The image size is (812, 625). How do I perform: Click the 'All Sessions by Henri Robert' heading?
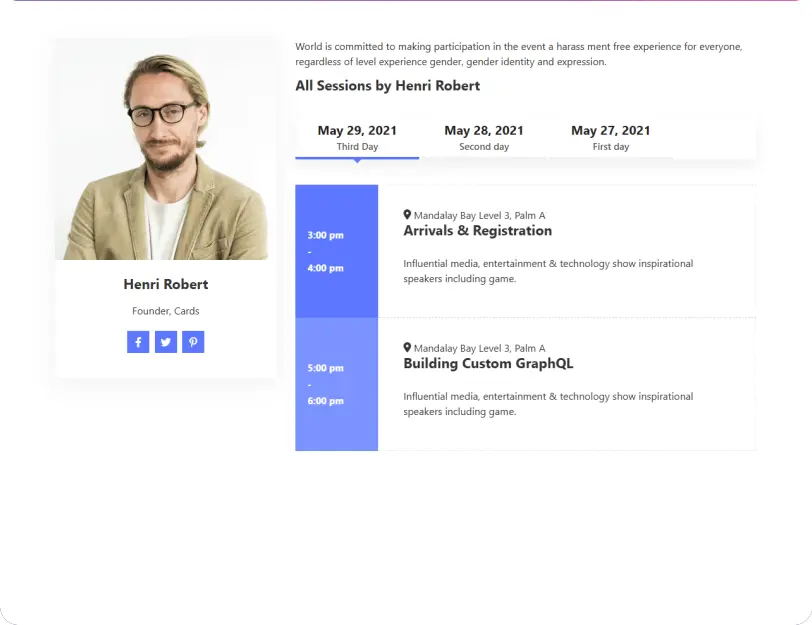coord(387,86)
